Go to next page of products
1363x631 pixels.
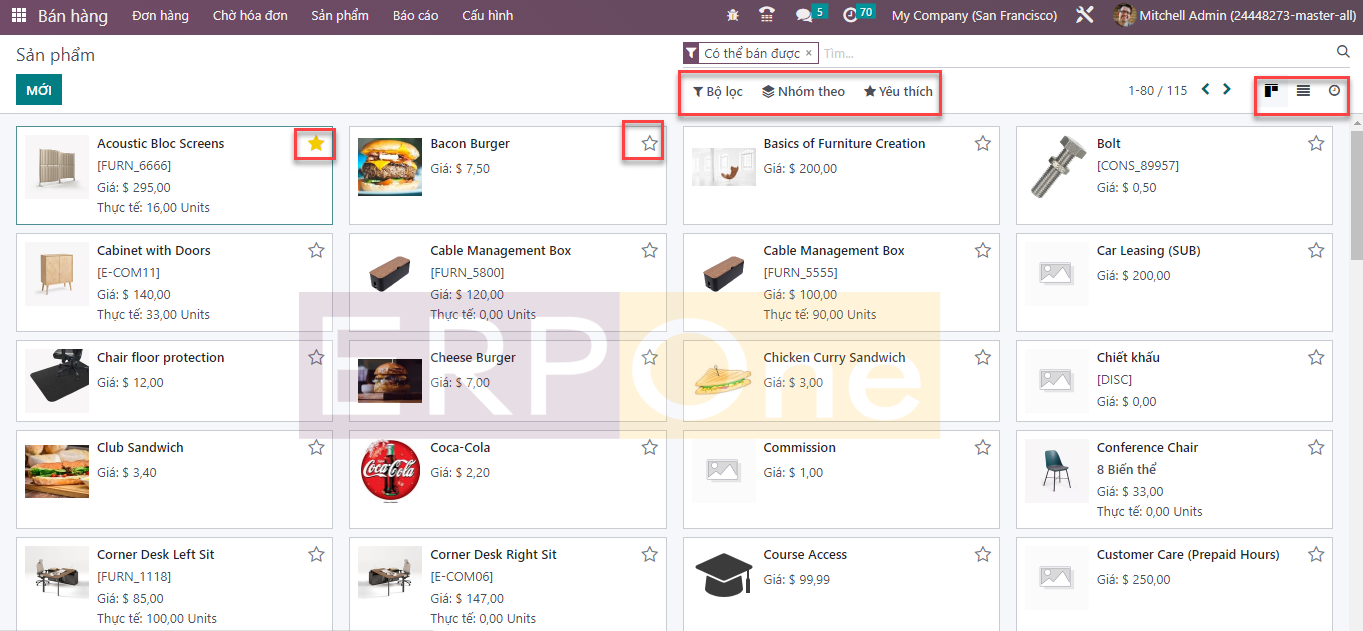[x=1227, y=90]
